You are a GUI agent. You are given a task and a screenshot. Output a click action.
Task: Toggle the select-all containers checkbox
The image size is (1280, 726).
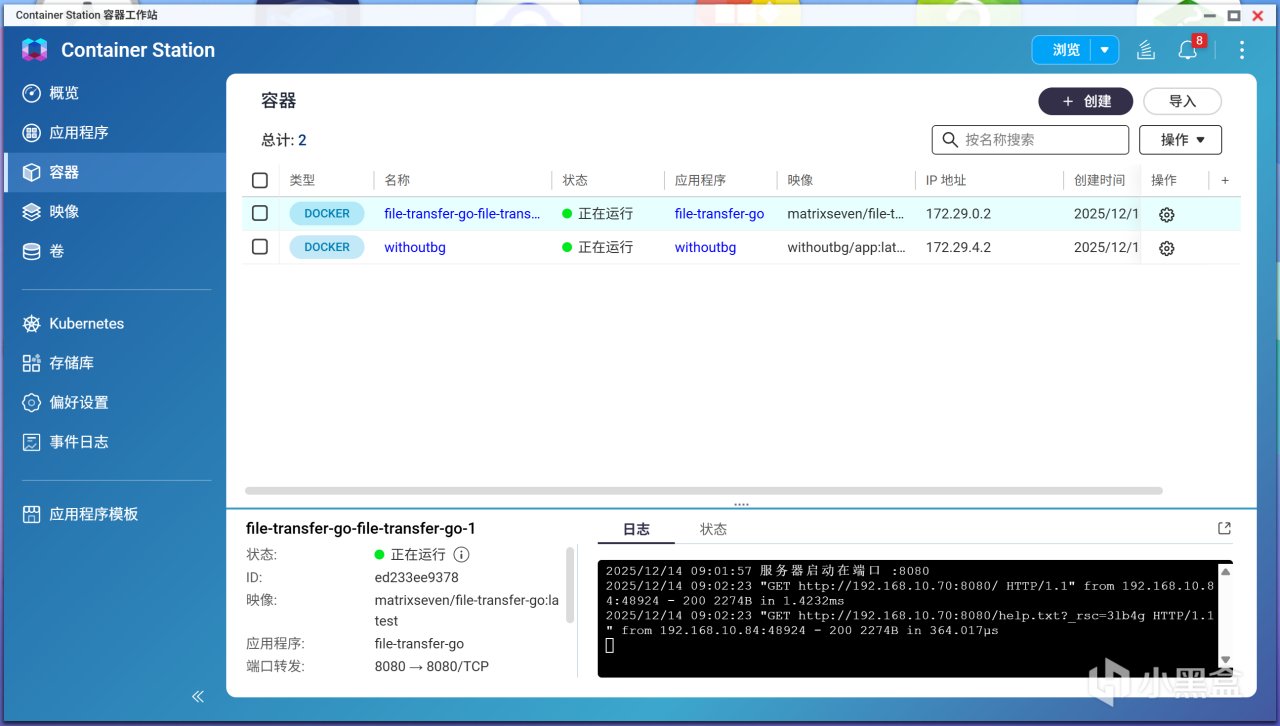pos(260,180)
